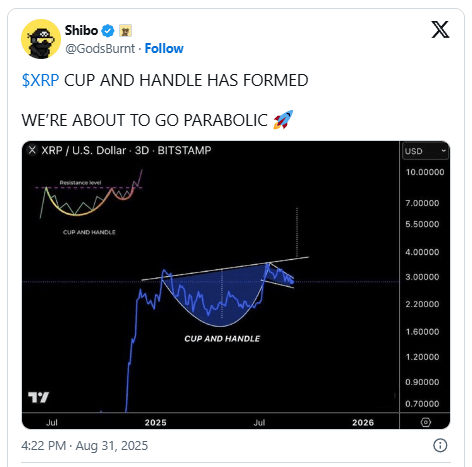
Task: Close the XRP symbol label with X
Action: tap(32, 150)
